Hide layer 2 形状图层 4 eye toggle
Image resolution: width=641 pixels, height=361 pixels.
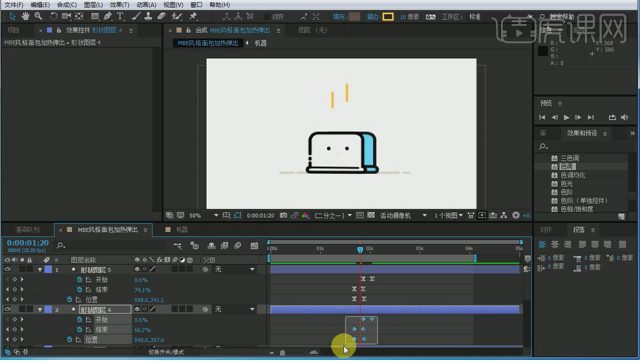pos(7,309)
